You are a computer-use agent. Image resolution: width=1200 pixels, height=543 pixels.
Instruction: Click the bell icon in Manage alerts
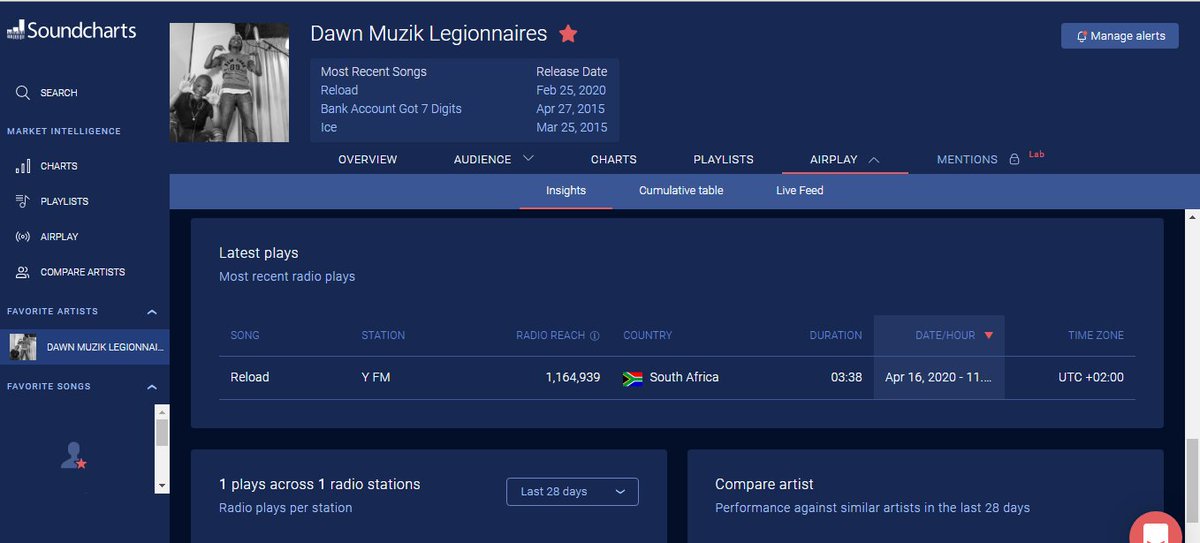tap(1082, 36)
